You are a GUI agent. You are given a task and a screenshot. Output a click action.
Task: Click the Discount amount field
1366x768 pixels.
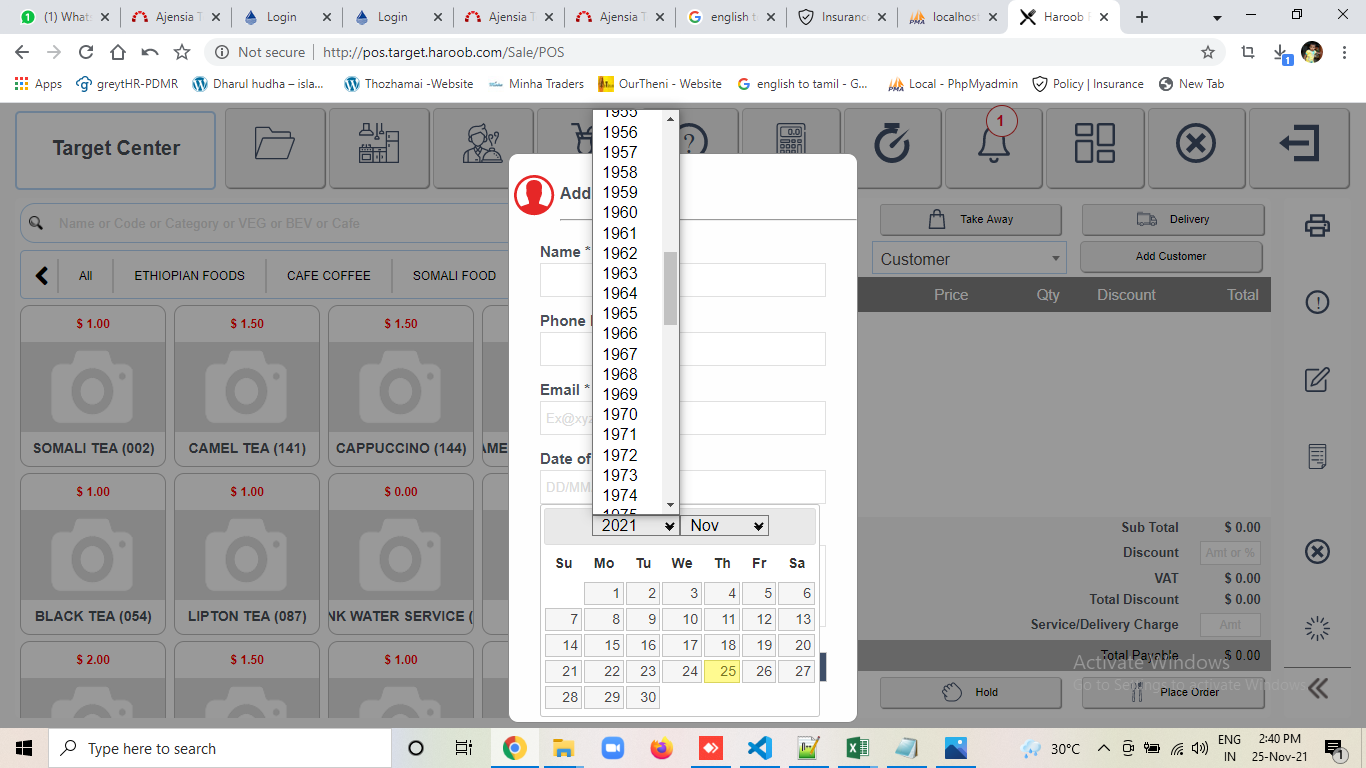[x=1230, y=552]
